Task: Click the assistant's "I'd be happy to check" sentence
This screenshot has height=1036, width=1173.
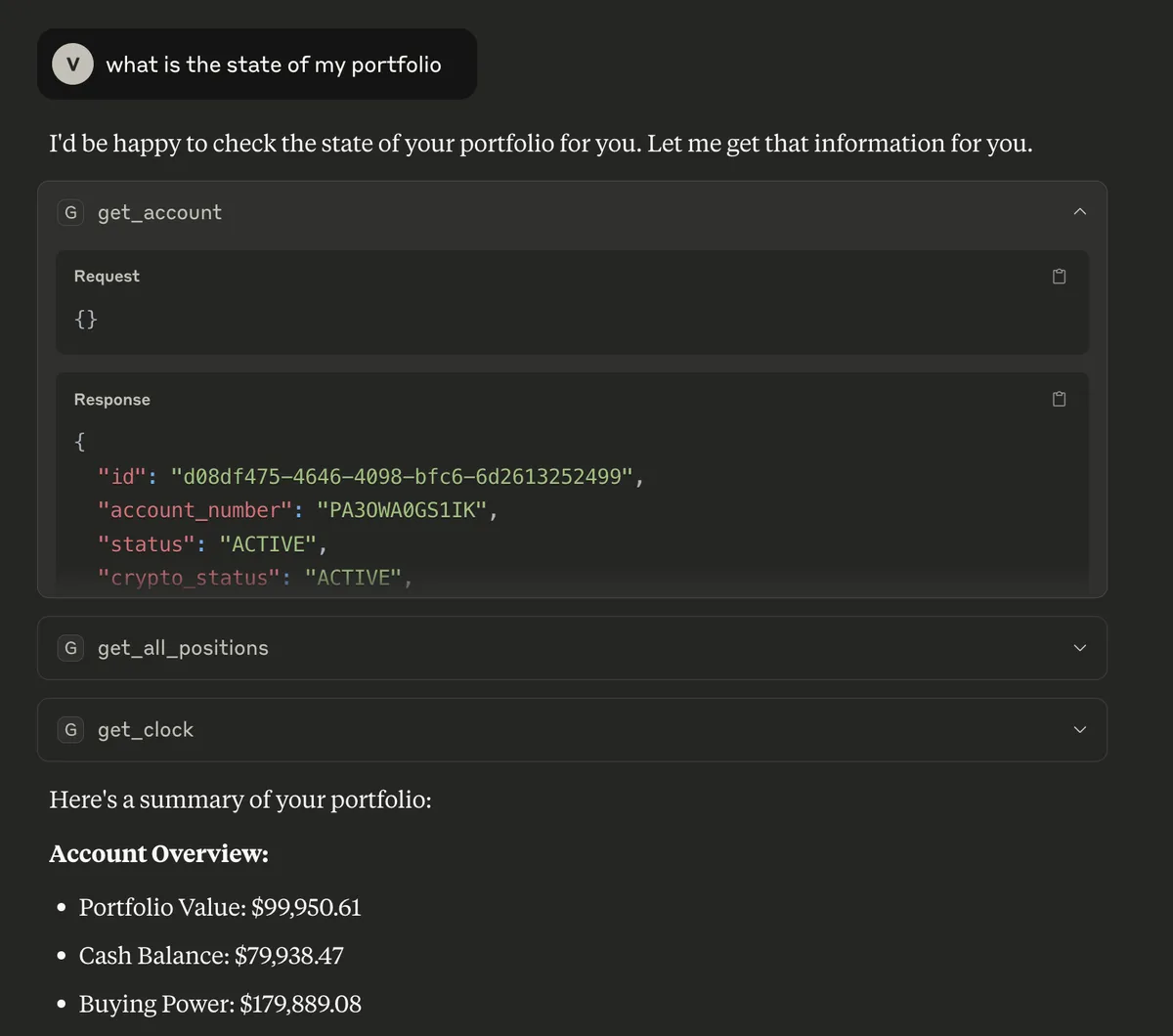Action: click(541, 144)
